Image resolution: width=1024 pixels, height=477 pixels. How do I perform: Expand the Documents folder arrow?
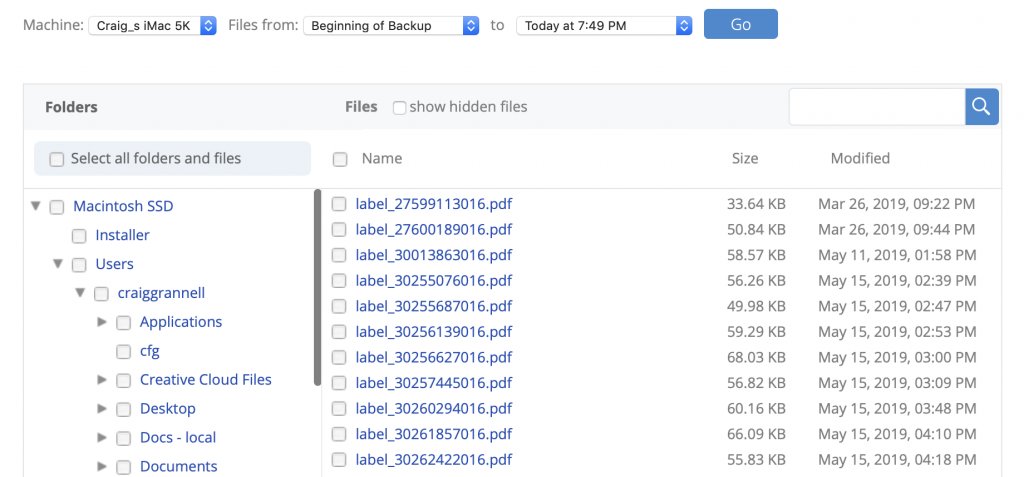pyautogui.click(x=102, y=466)
